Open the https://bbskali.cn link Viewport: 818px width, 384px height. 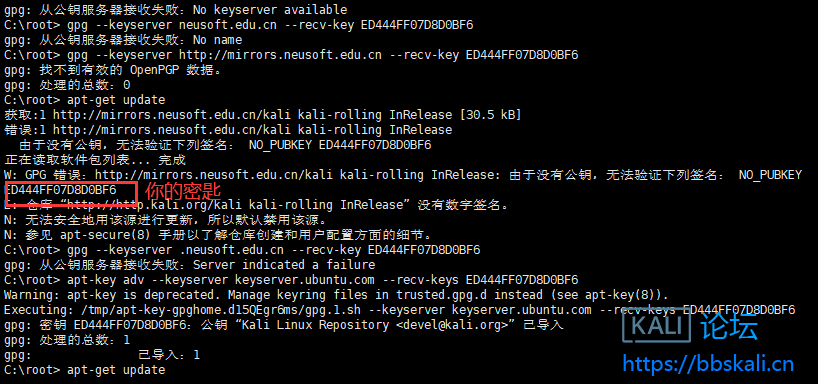point(708,363)
